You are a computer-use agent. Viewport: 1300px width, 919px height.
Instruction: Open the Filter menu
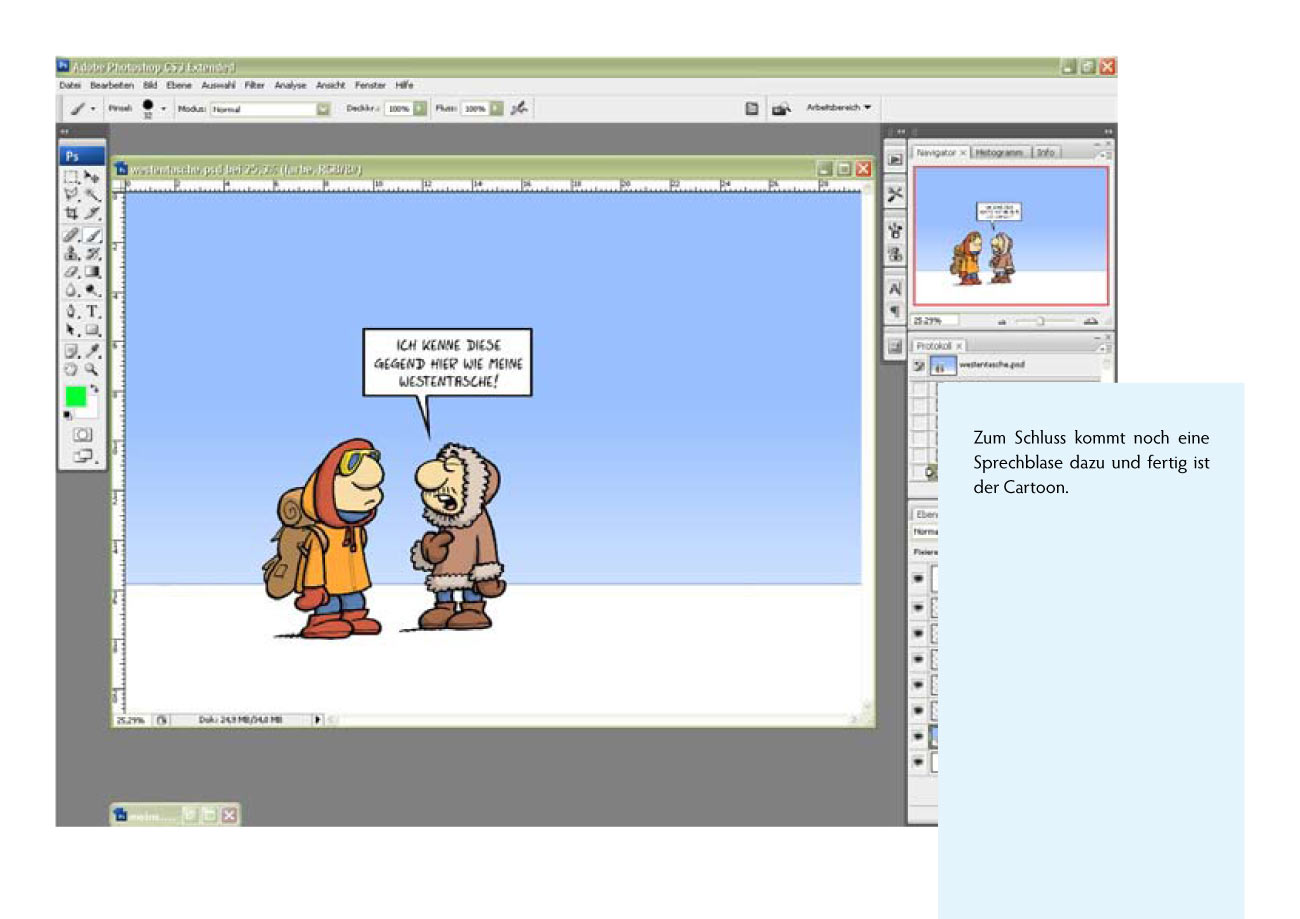click(x=254, y=86)
